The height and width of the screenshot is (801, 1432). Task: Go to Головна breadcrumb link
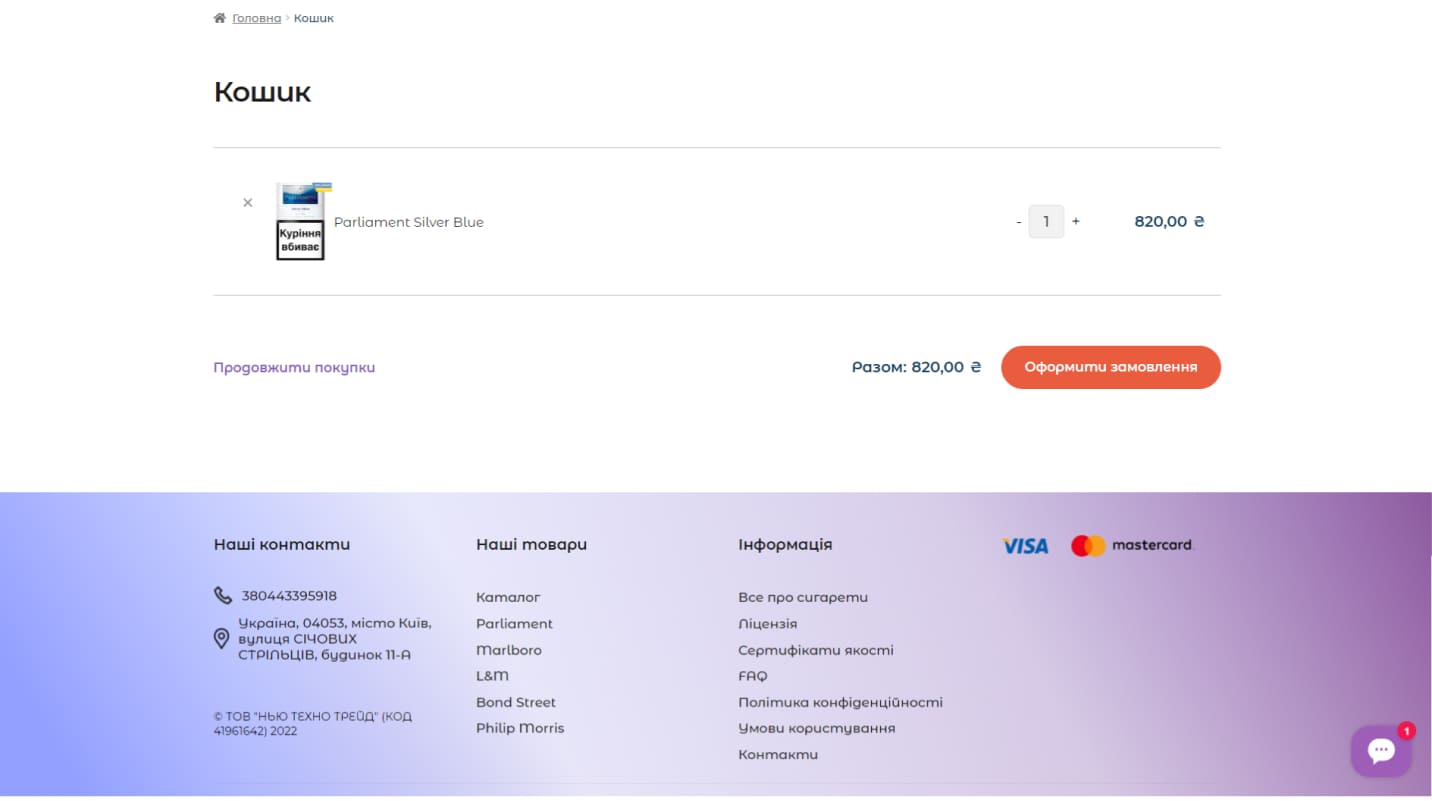257,18
